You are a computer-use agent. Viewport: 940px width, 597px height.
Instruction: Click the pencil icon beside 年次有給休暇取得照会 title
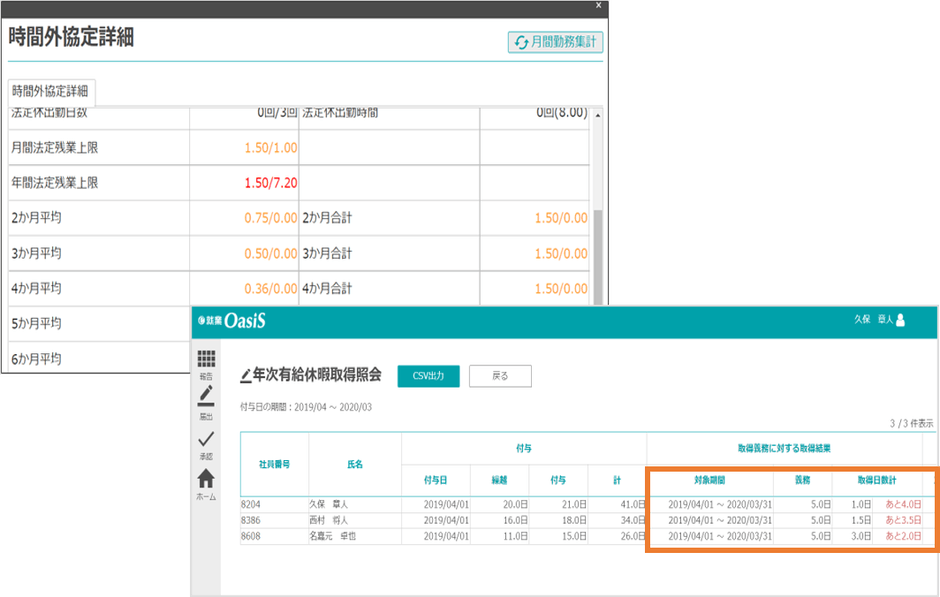point(246,377)
